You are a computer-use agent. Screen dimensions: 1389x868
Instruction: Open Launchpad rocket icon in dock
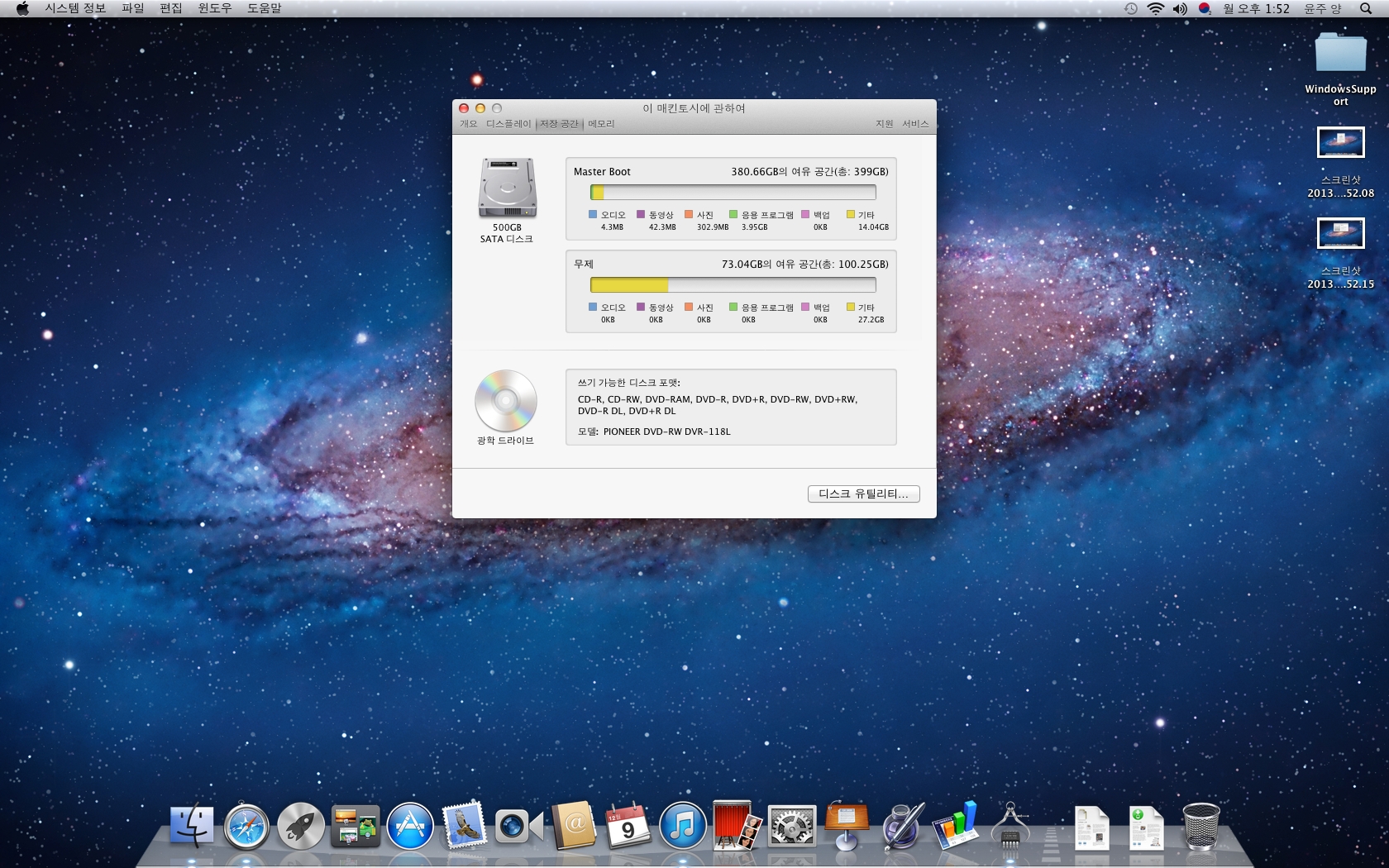(x=301, y=827)
